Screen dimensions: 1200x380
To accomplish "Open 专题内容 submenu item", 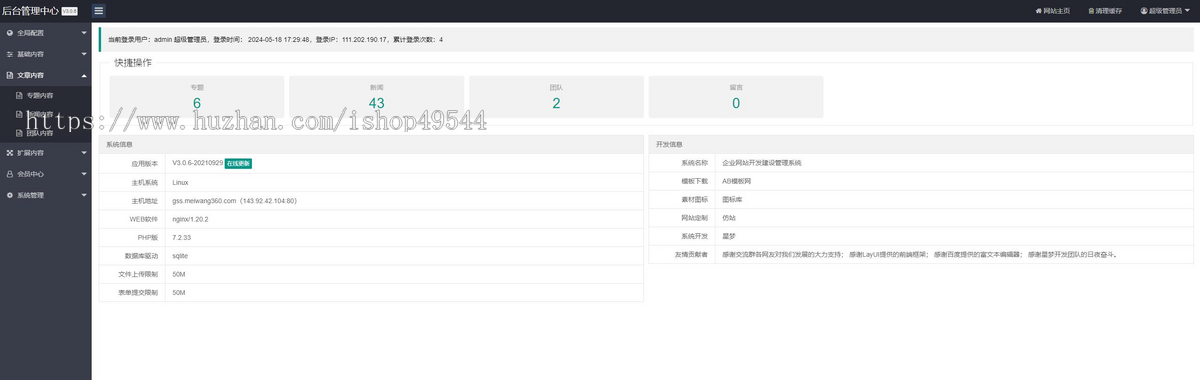I will [x=45, y=95].
